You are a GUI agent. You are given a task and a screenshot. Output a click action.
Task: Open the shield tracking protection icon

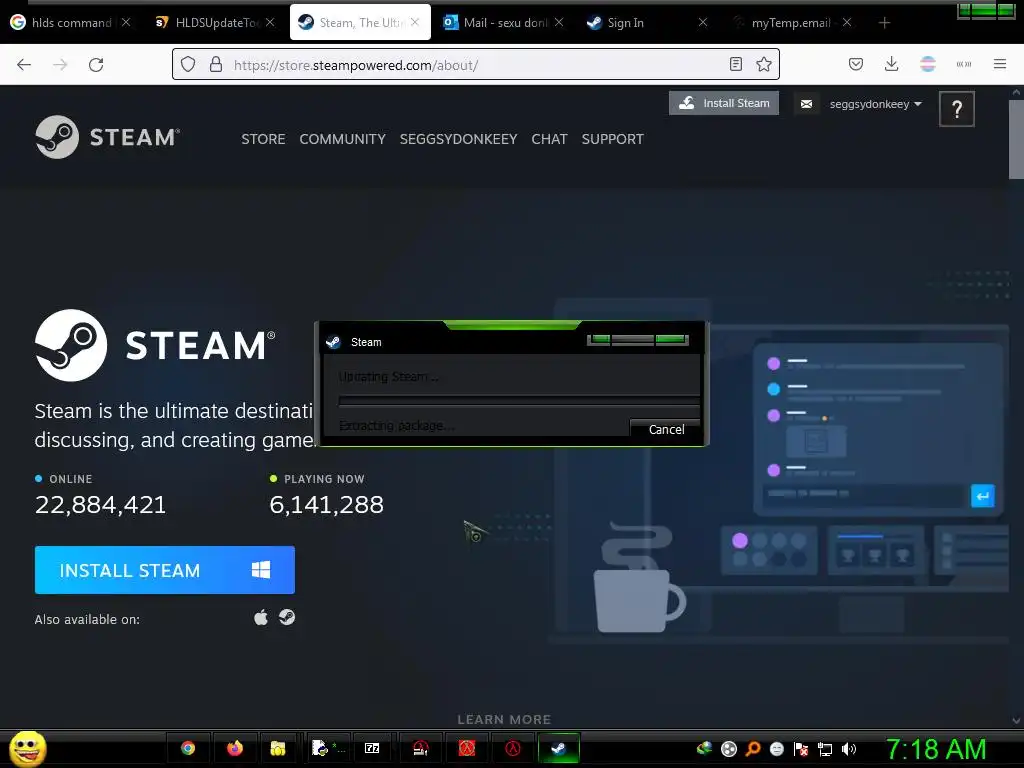coord(188,65)
